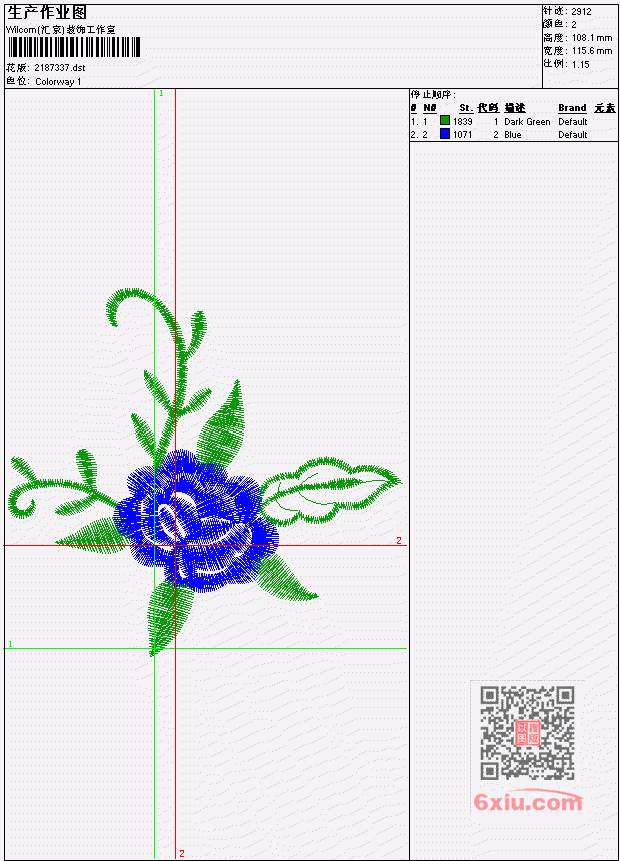This screenshot has width=620, height=861.
Task: Click the blue rose in the embroidery design
Action: click(x=196, y=520)
